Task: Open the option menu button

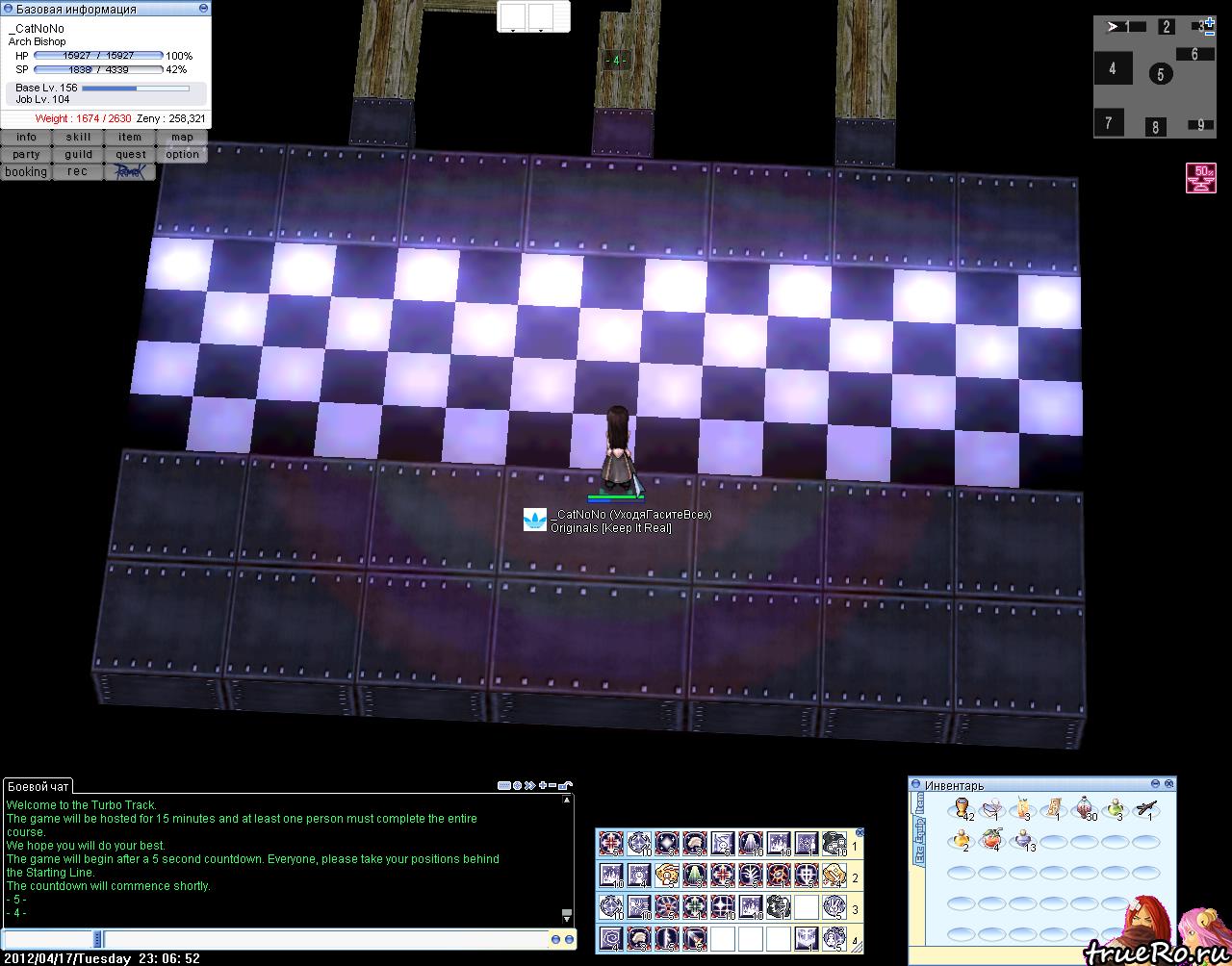Action: point(182,154)
